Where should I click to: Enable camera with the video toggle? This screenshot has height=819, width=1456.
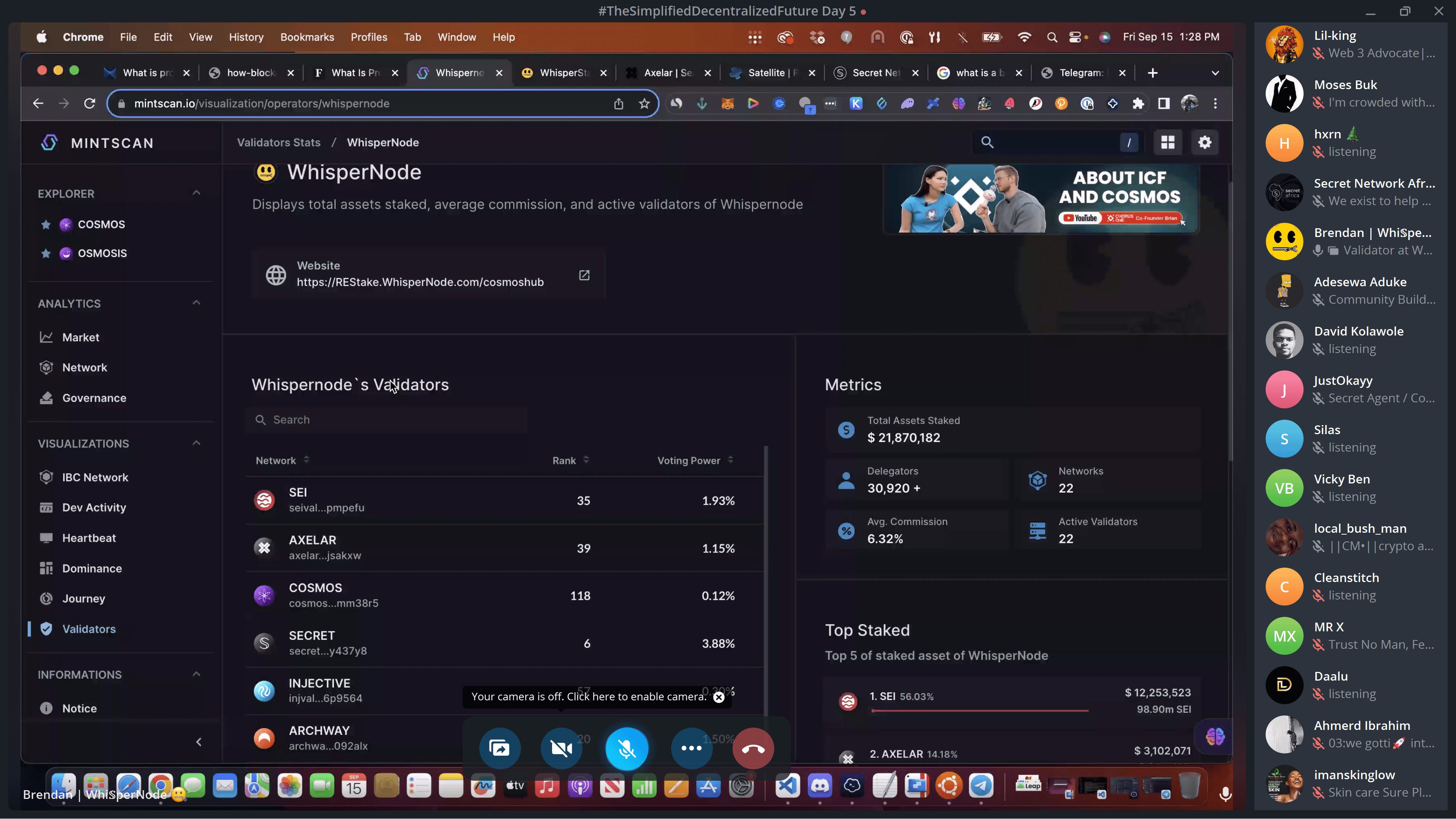(x=561, y=748)
